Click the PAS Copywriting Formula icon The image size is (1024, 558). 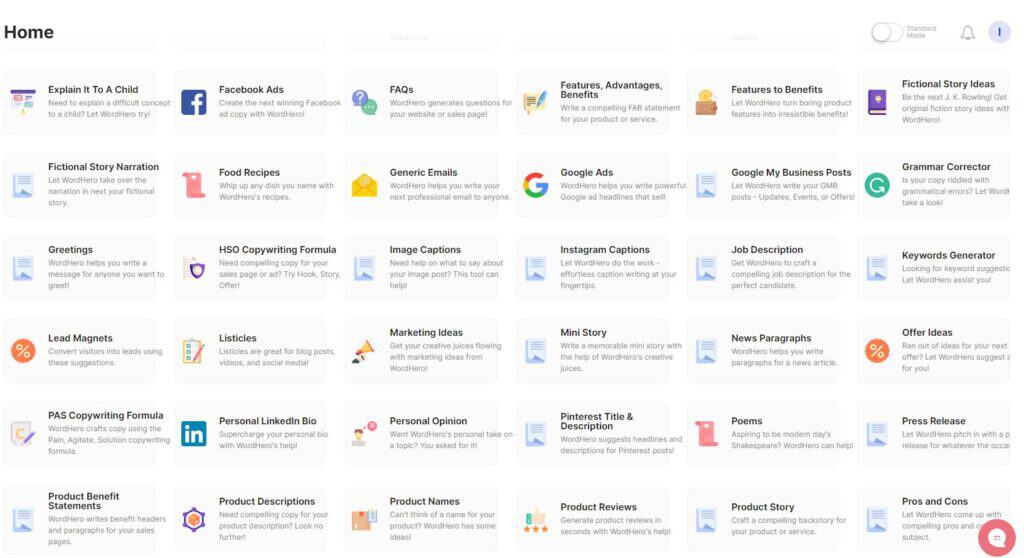tap(23, 433)
